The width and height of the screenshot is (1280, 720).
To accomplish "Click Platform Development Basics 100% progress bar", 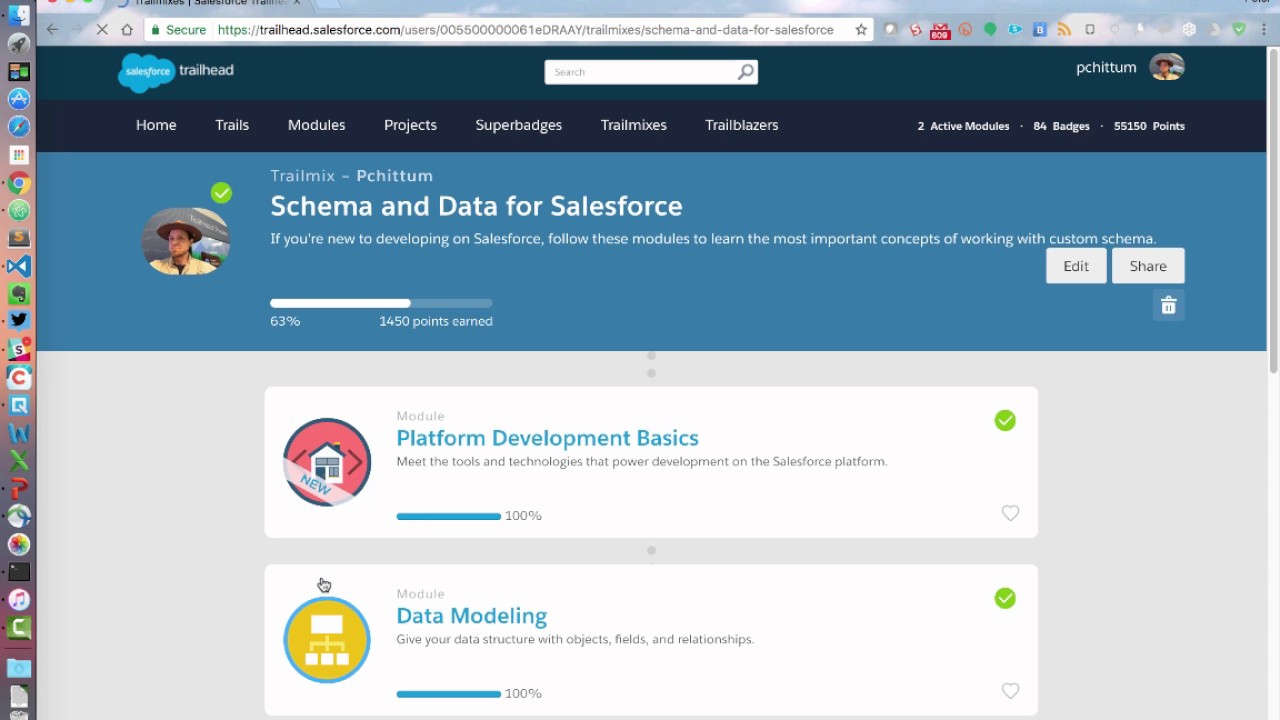I will coord(448,516).
